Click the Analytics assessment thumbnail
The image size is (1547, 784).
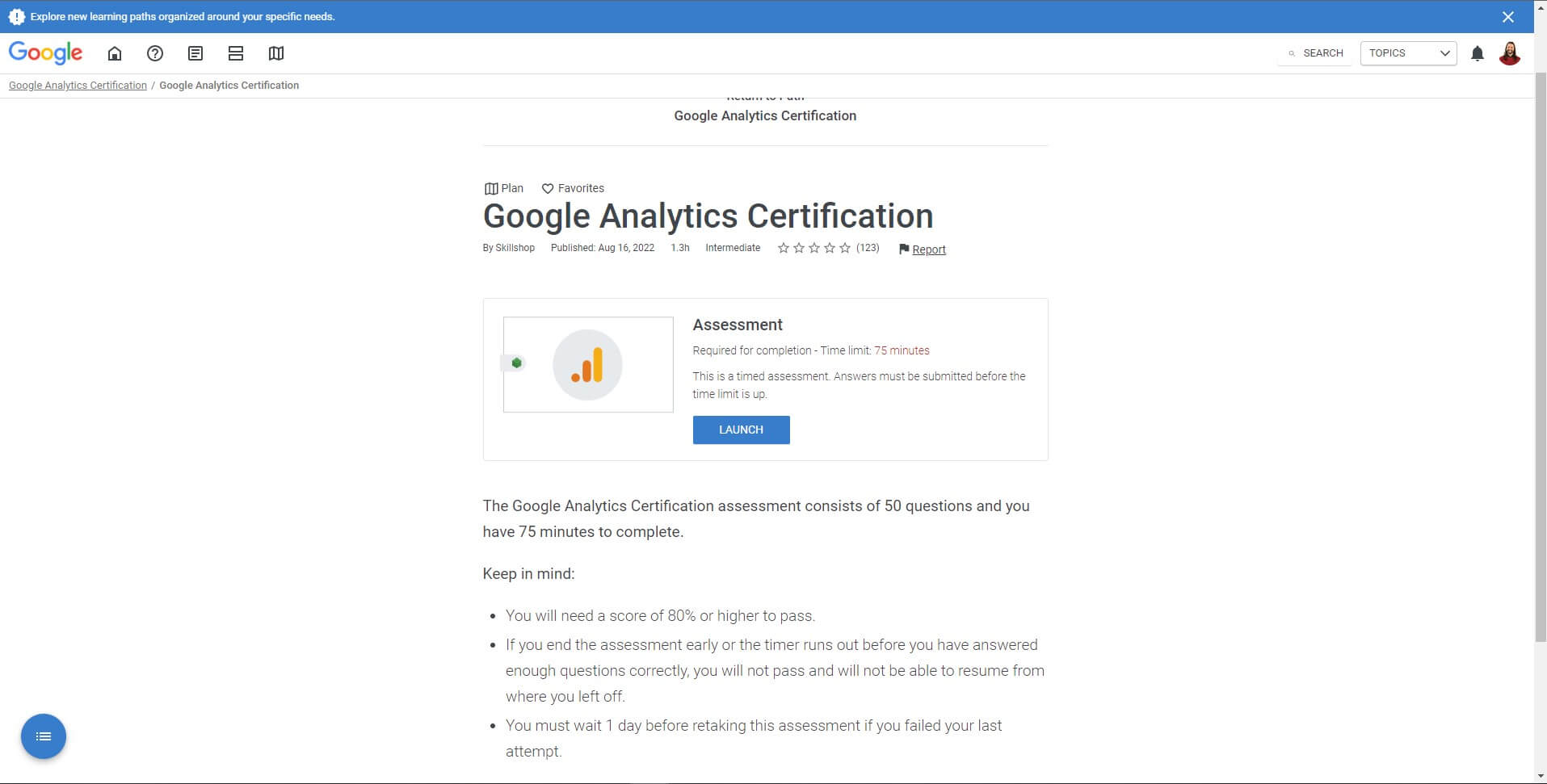point(588,364)
